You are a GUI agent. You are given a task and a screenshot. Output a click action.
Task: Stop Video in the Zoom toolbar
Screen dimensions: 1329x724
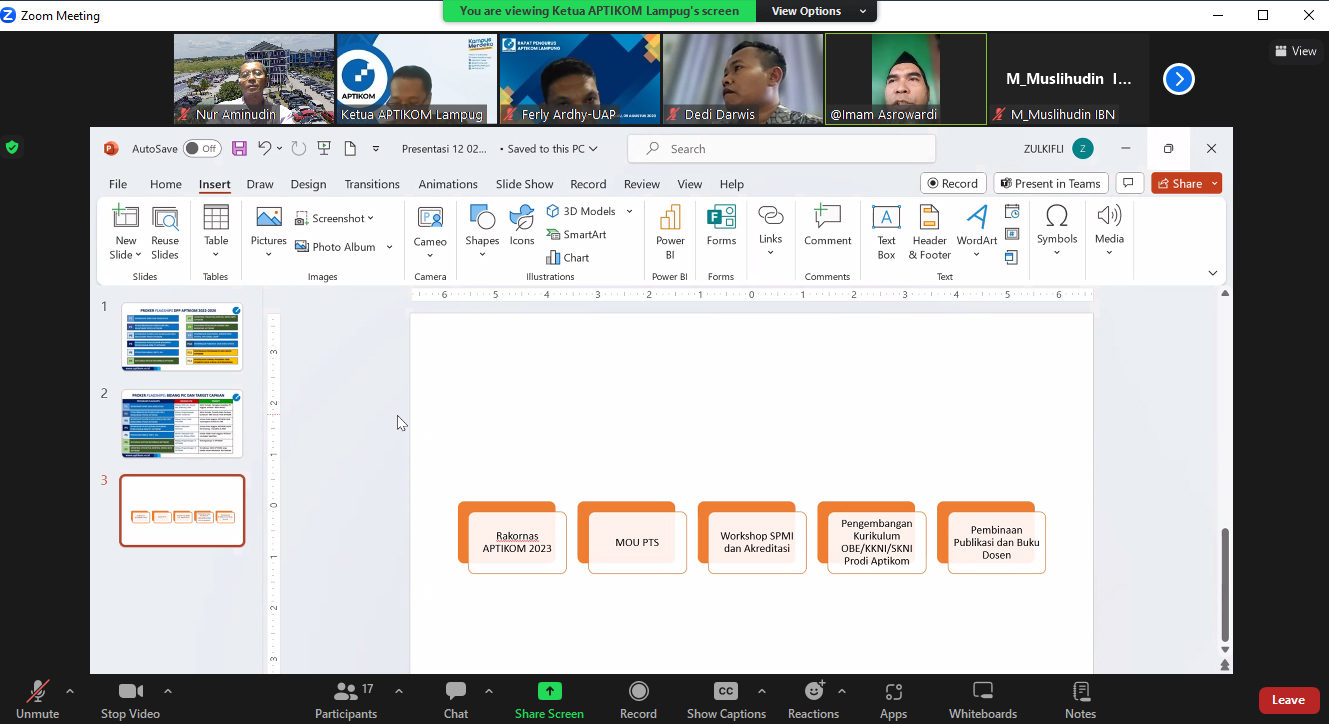click(130, 699)
